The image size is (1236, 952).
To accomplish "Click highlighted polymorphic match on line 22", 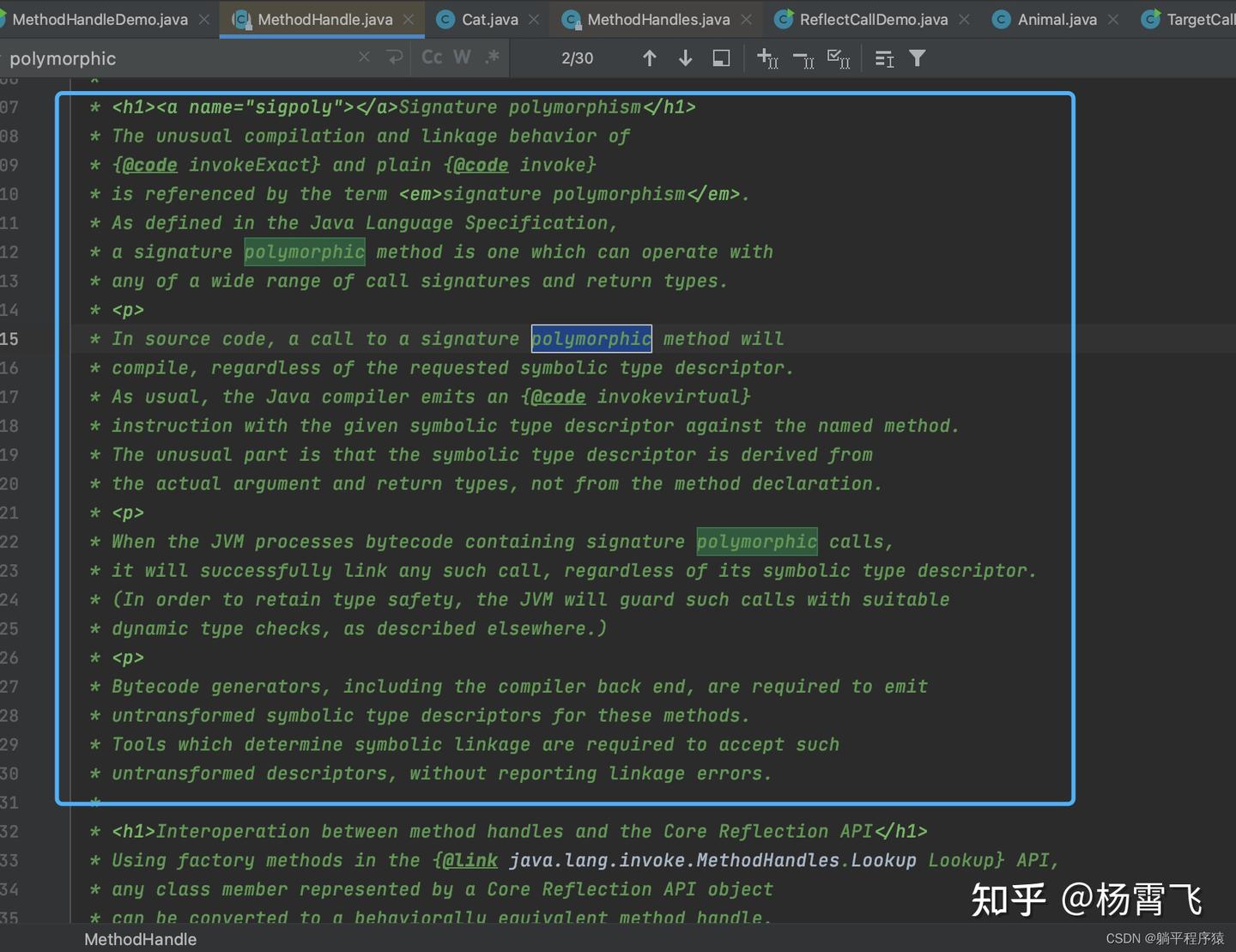I will (x=756, y=542).
